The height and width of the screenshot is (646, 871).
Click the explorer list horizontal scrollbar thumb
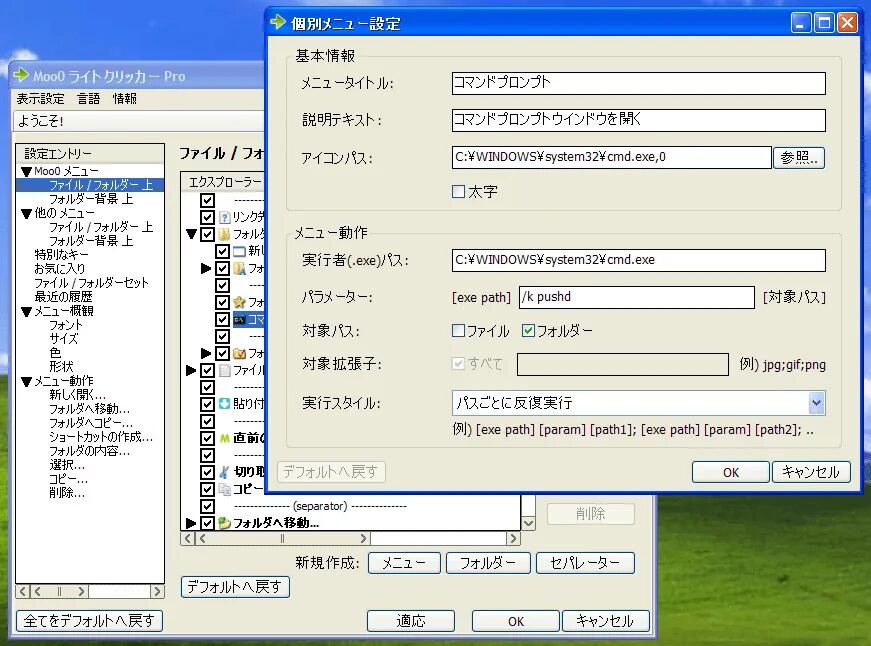283,538
